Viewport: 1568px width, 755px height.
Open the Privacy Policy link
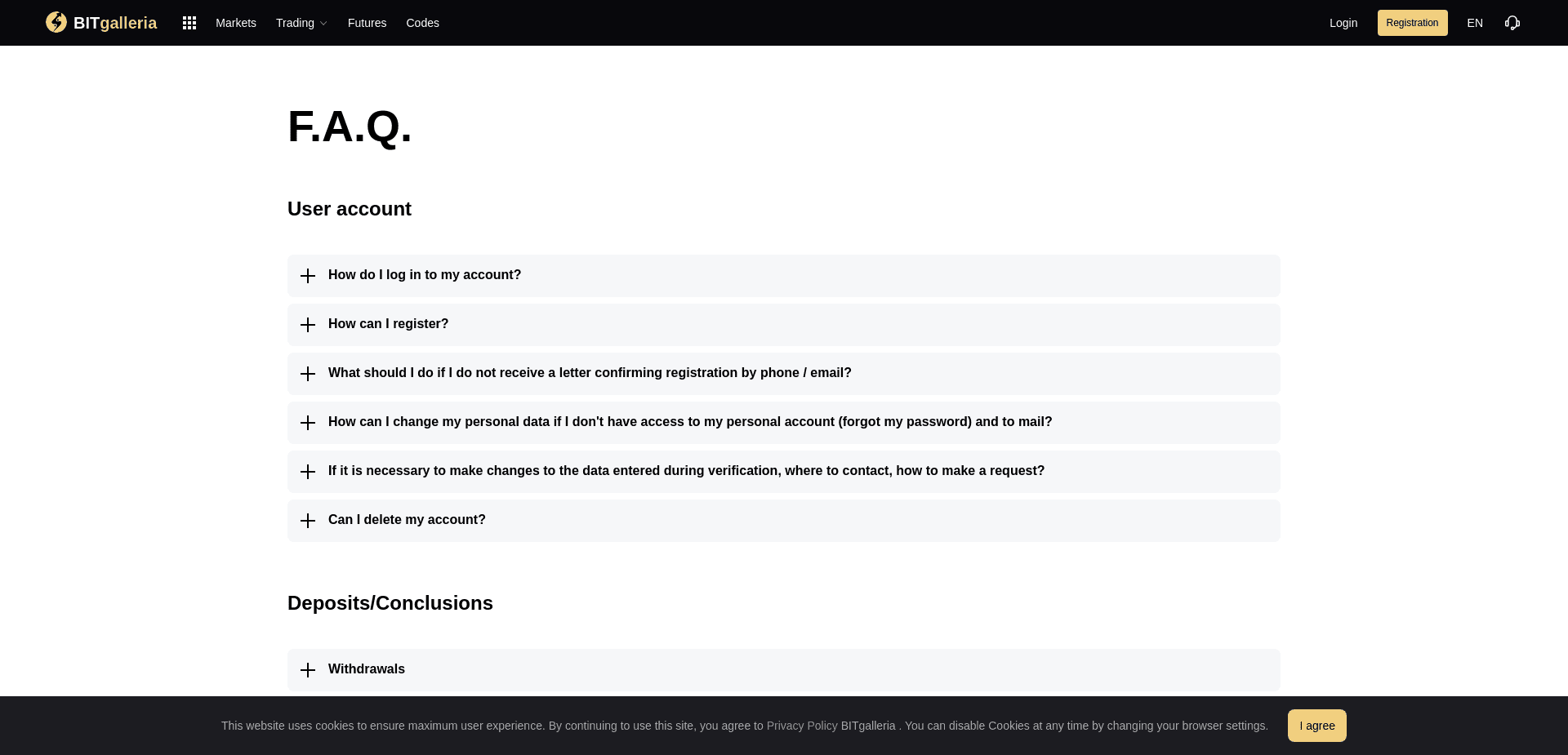pyautogui.click(x=802, y=726)
